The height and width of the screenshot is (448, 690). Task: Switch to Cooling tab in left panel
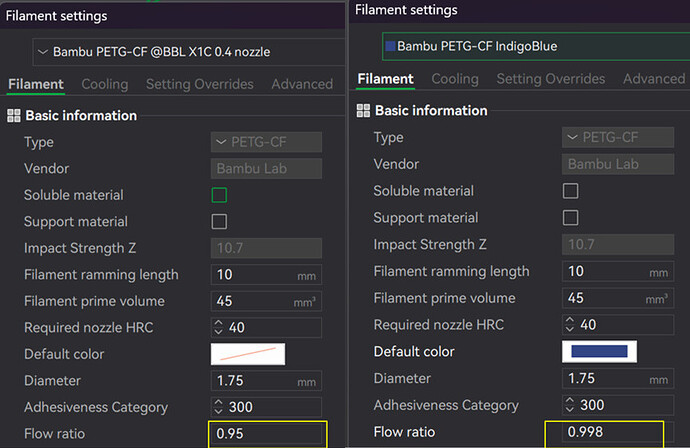[105, 84]
